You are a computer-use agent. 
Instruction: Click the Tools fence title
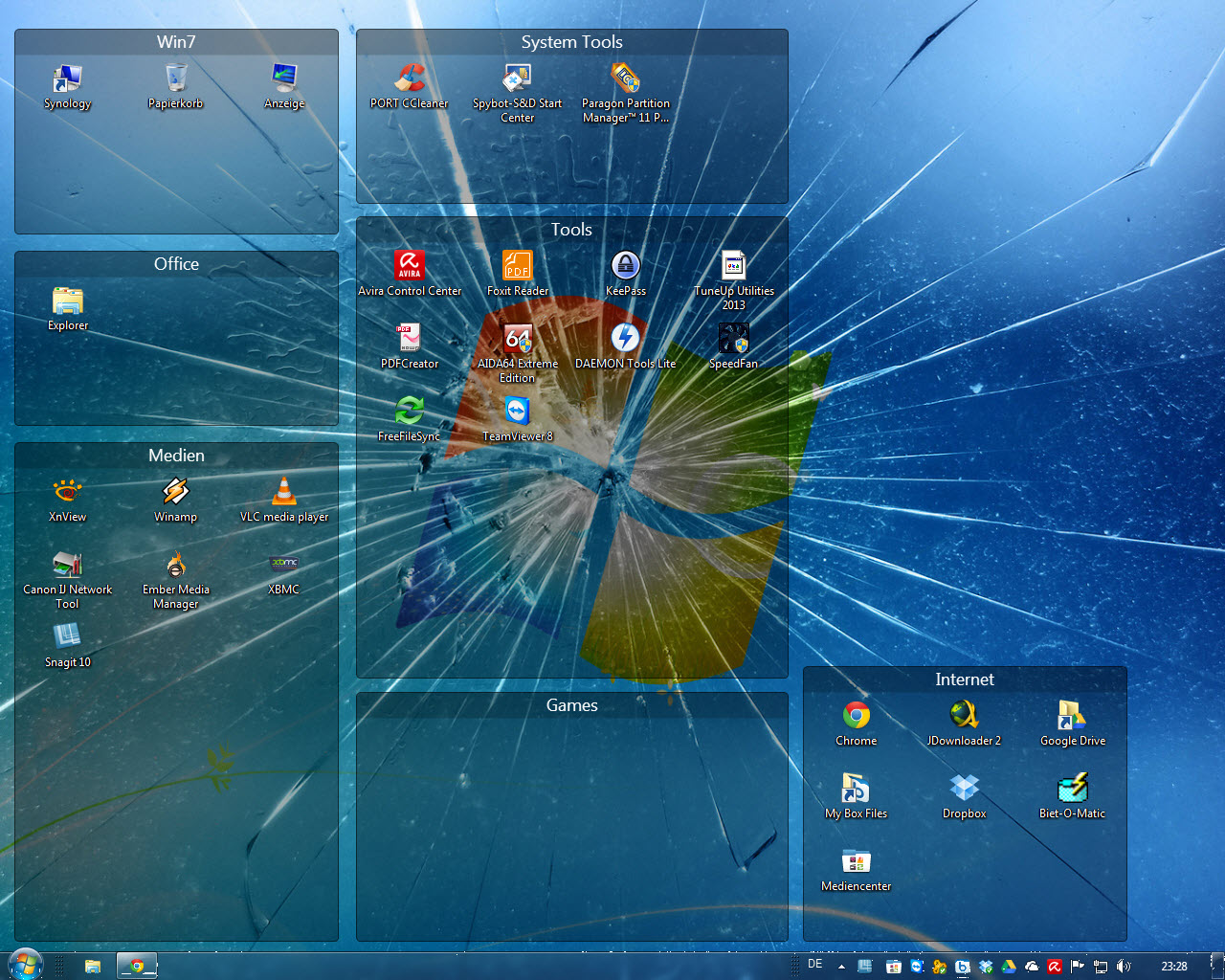[x=571, y=230]
